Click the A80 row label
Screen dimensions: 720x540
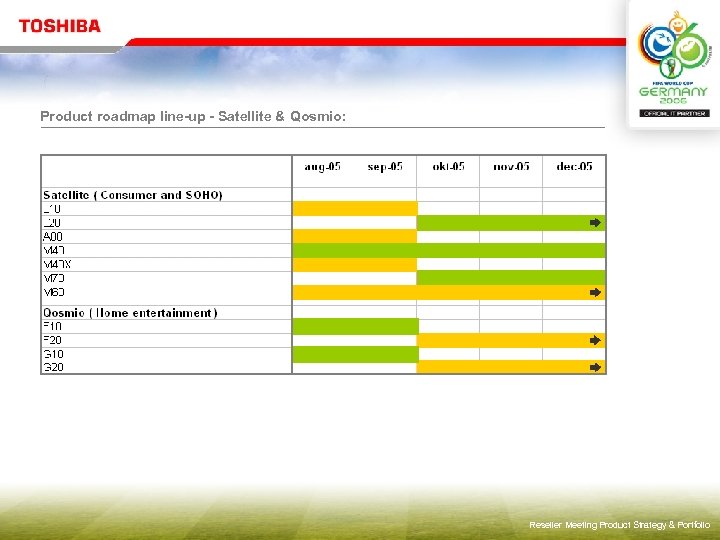[x=53, y=236]
